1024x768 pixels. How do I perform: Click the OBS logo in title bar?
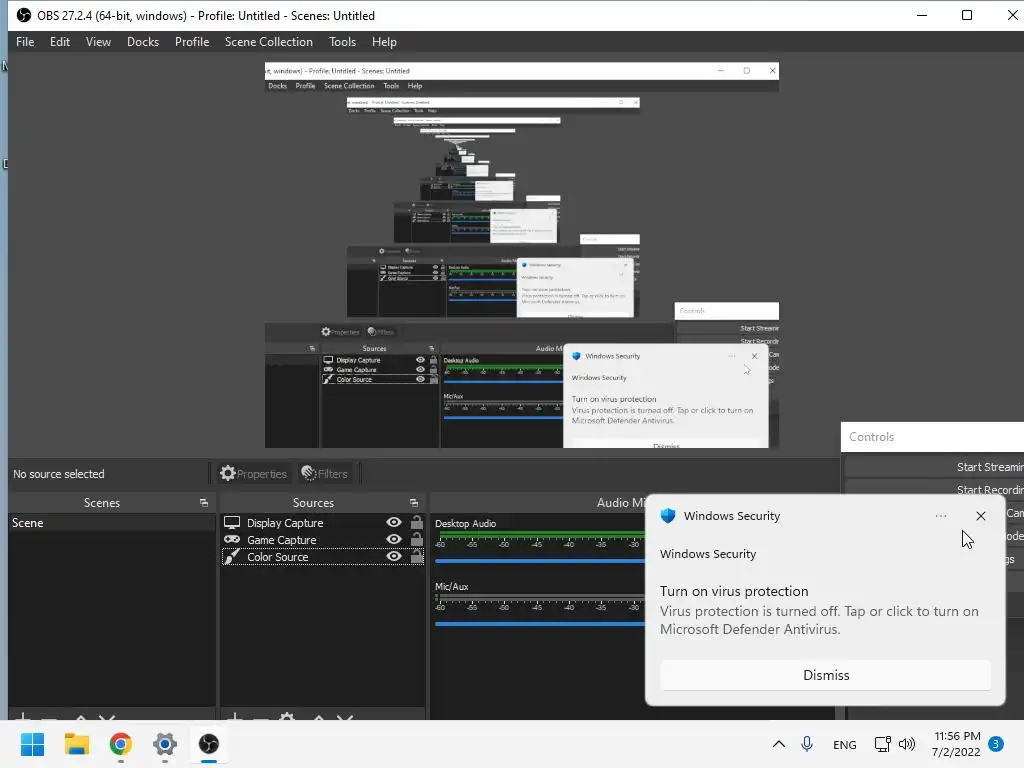(x=24, y=15)
